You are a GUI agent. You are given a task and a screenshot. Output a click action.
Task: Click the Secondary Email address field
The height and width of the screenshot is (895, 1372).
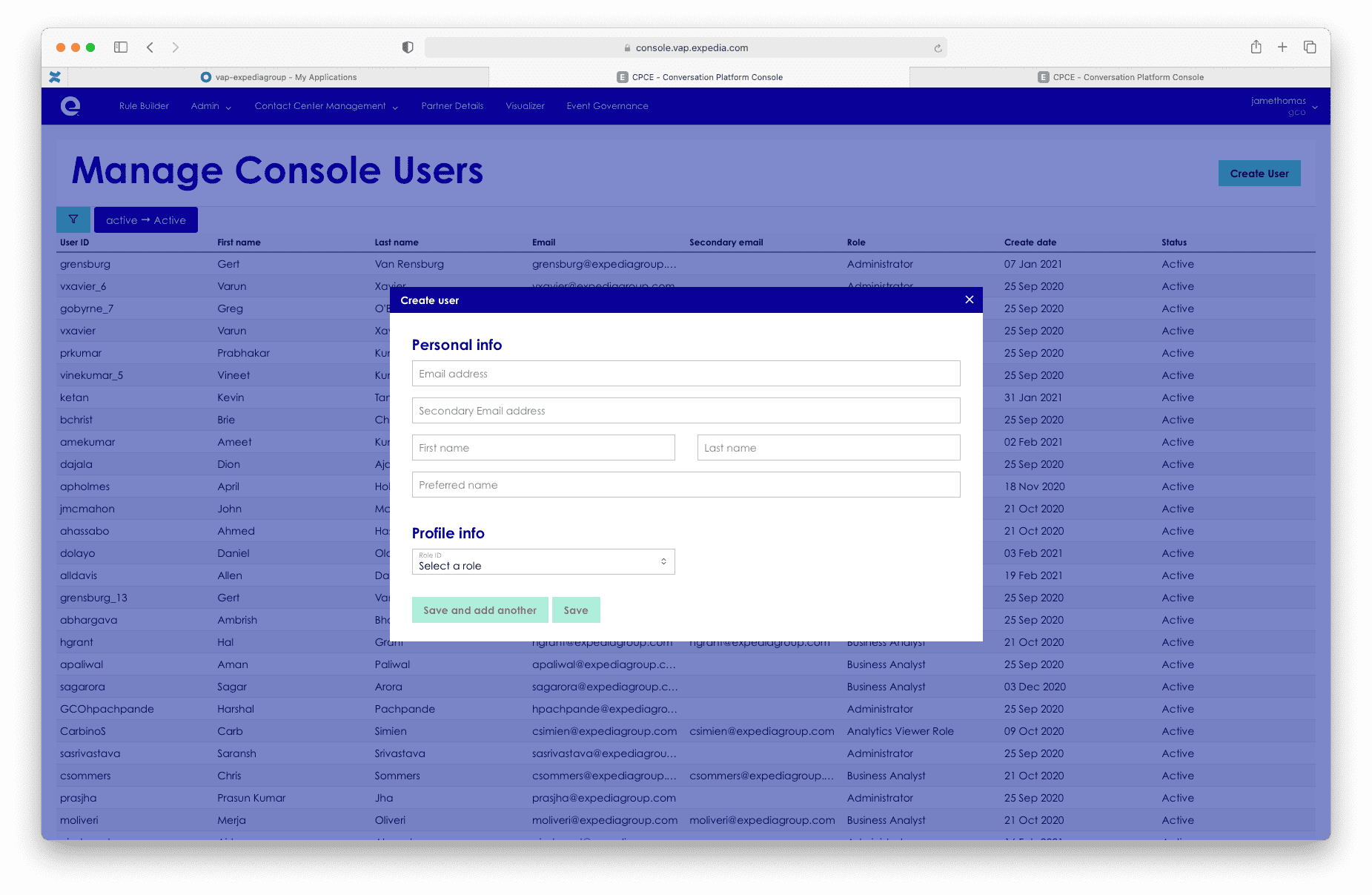tap(685, 410)
